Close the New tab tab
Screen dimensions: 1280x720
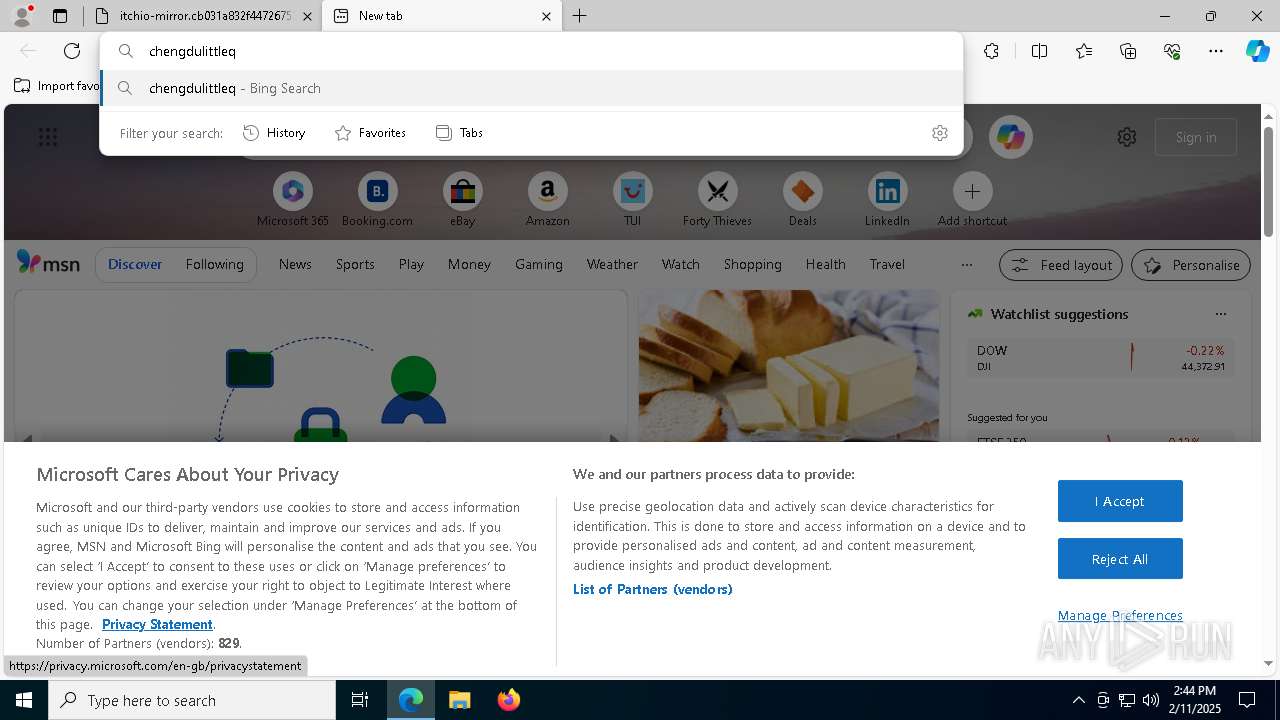click(546, 16)
